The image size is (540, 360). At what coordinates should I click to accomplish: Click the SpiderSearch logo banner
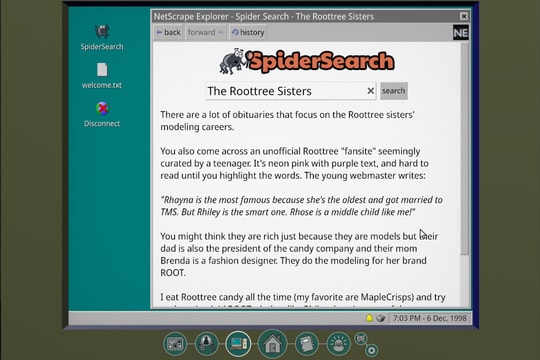(x=307, y=61)
